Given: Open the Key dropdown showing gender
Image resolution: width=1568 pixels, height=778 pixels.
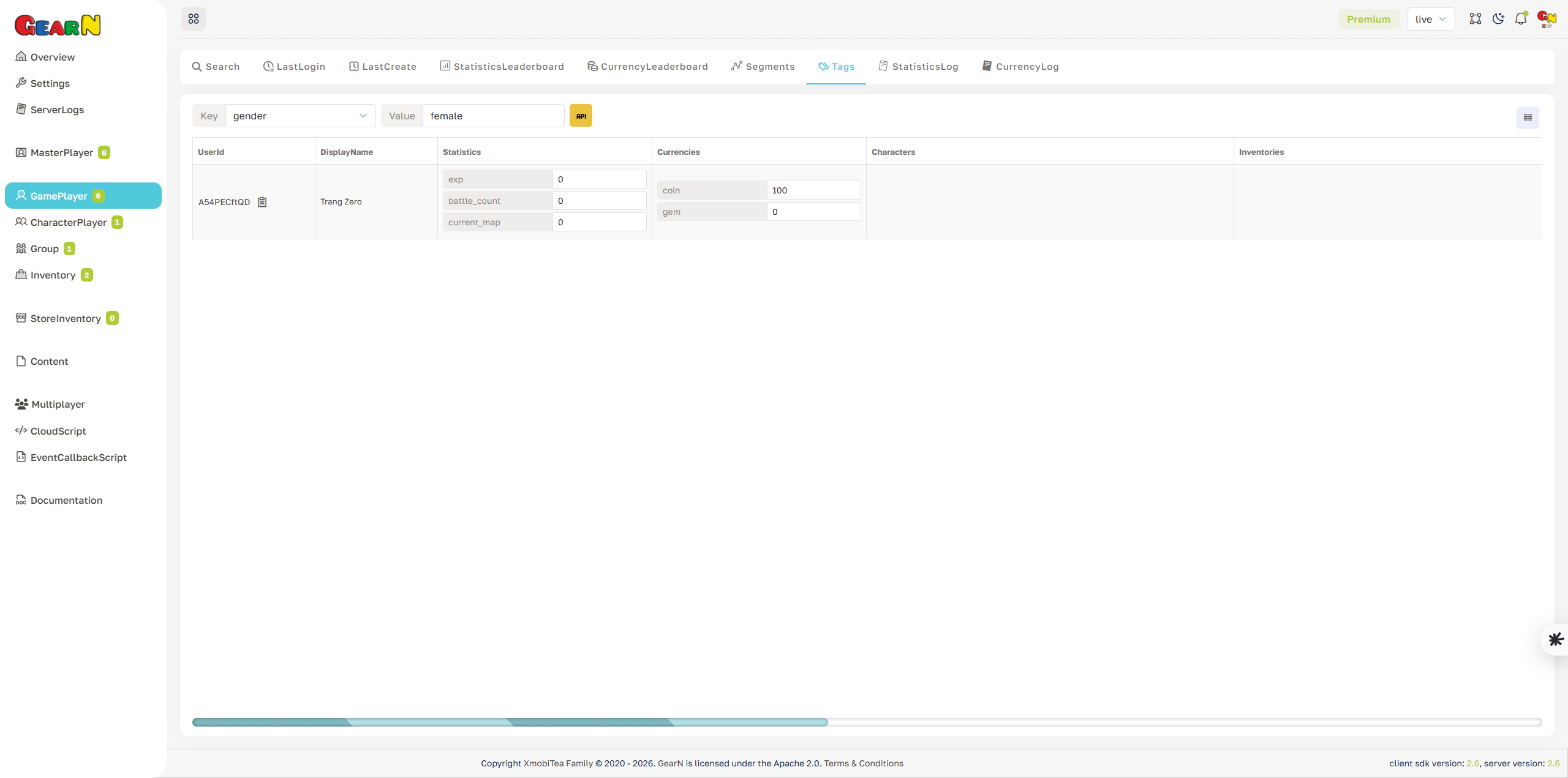Looking at the screenshot, I should pyautogui.click(x=300, y=116).
